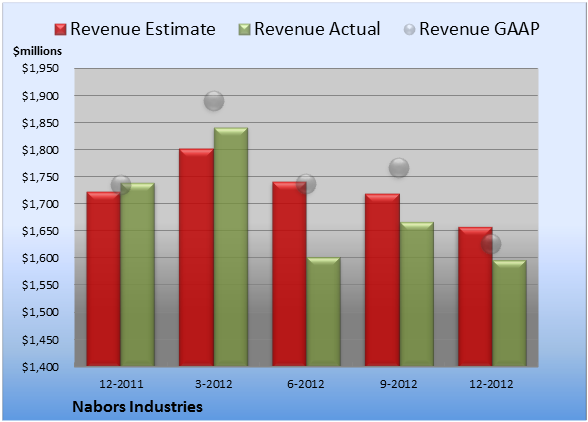Image resolution: width=588 pixels, height=422 pixels.
Task: Click the '$millions' axis unit label
Action: coord(38,51)
